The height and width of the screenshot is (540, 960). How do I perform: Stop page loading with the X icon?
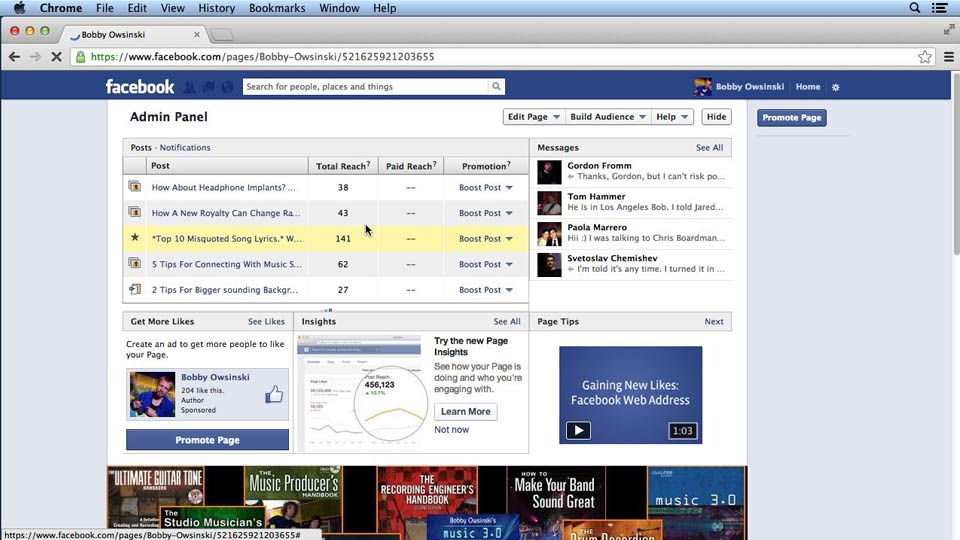click(x=56, y=57)
